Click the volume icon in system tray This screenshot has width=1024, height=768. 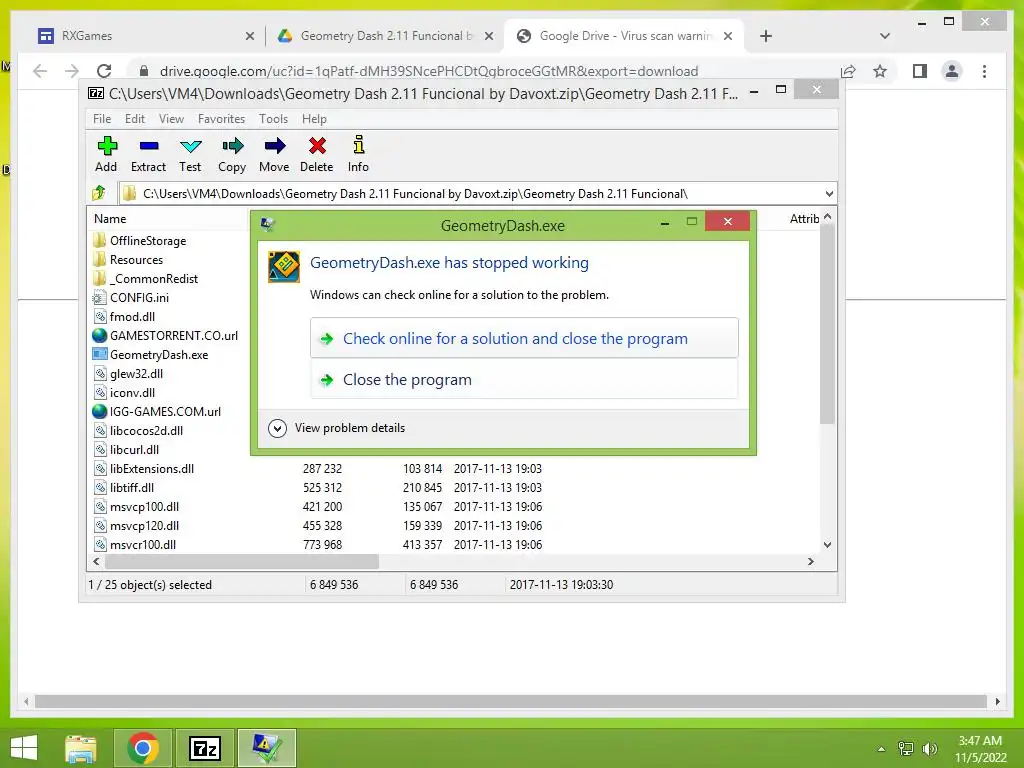click(x=930, y=748)
